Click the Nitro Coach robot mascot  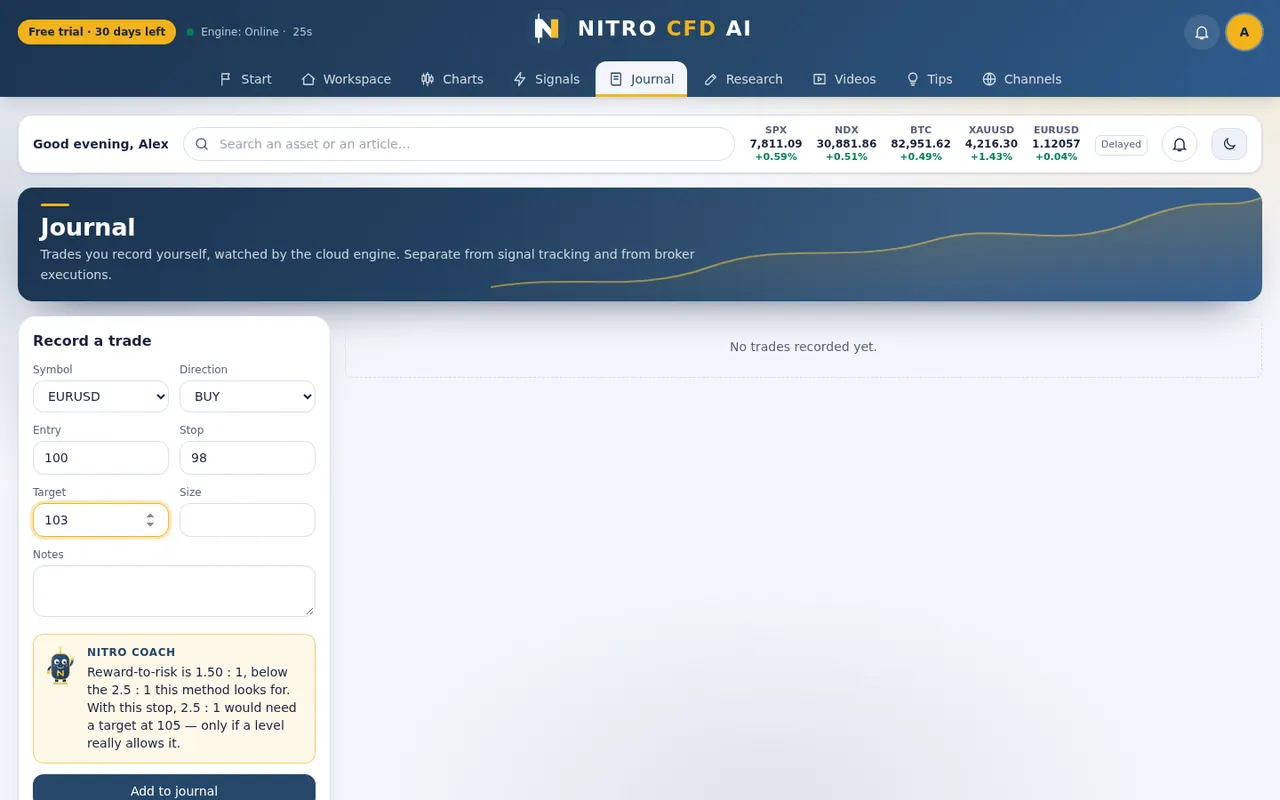pyautogui.click(x=60, y=666)
